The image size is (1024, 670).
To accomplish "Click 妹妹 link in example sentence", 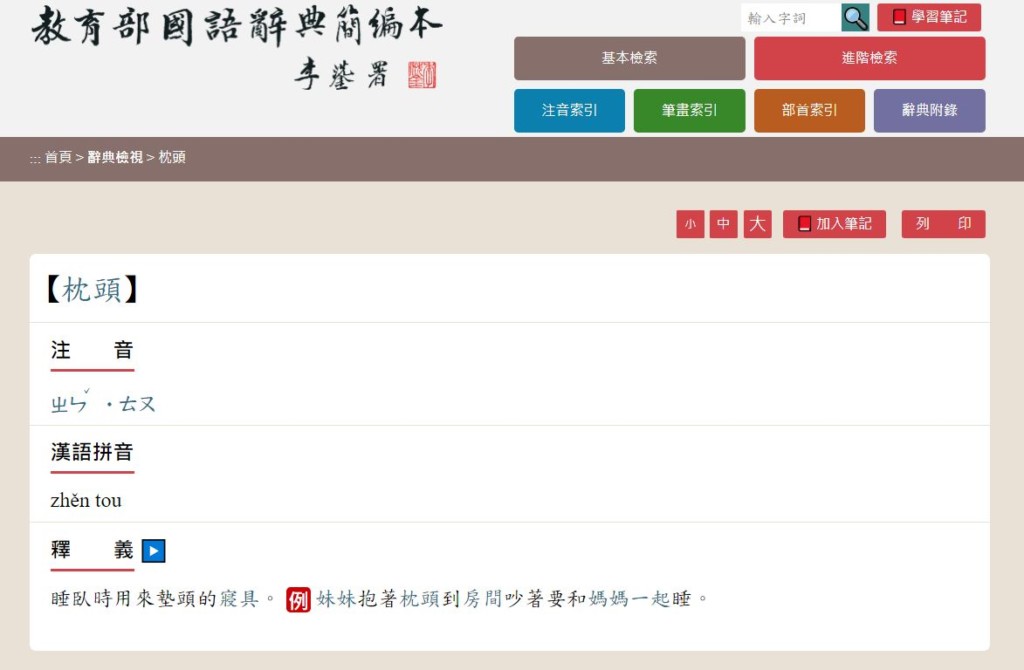I will 336,599.
